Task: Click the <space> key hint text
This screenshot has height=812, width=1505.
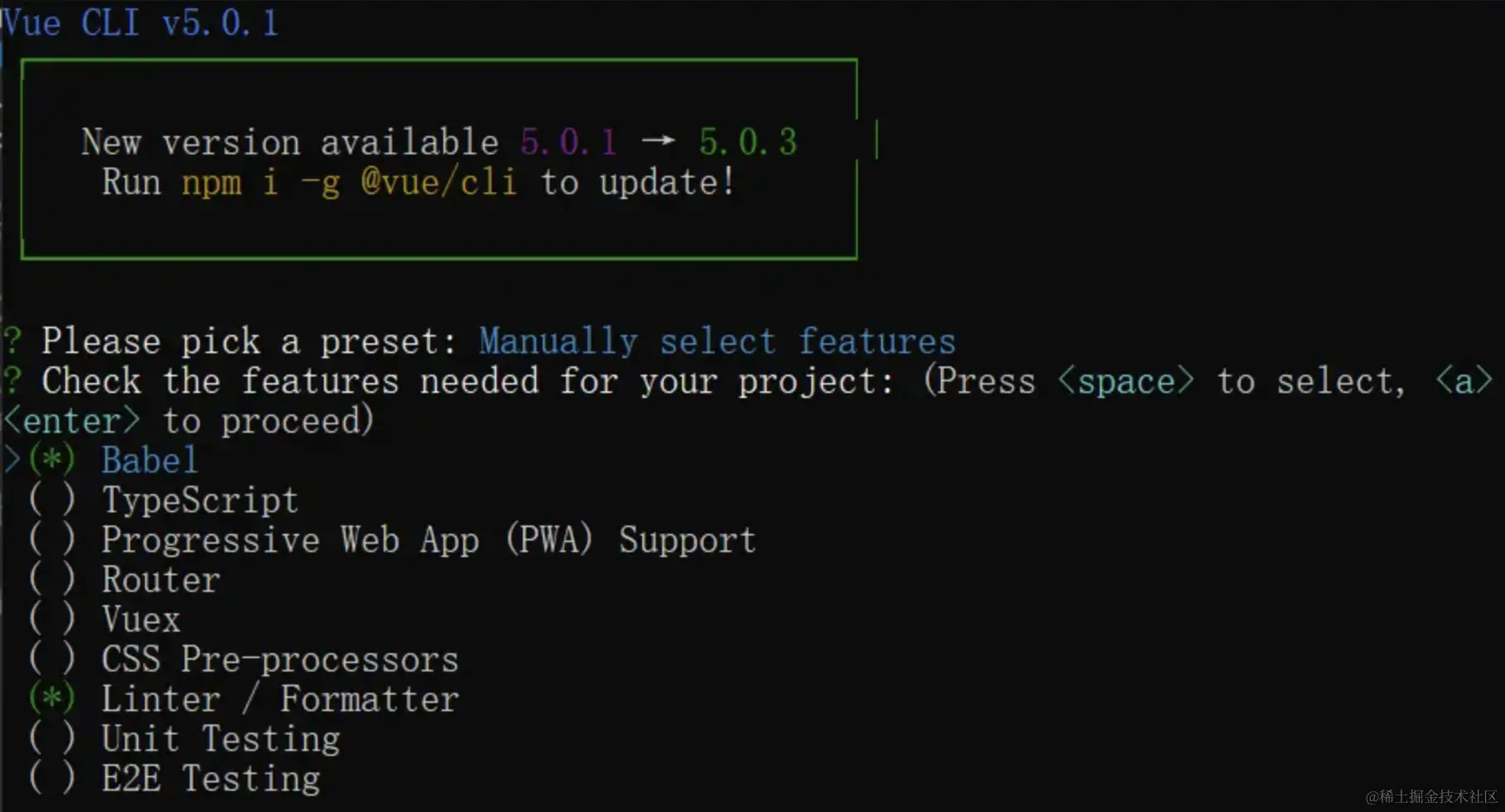Action: click(1126, 381)
